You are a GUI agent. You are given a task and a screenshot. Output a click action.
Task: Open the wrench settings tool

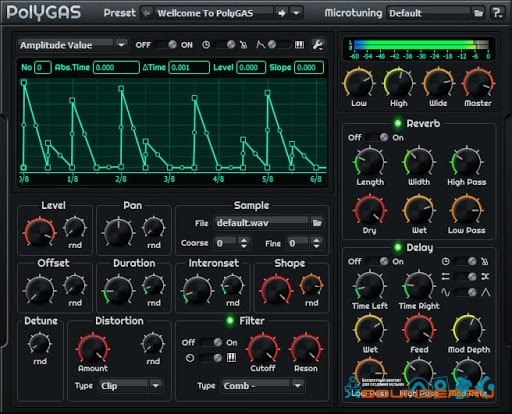tap(317, 45)
